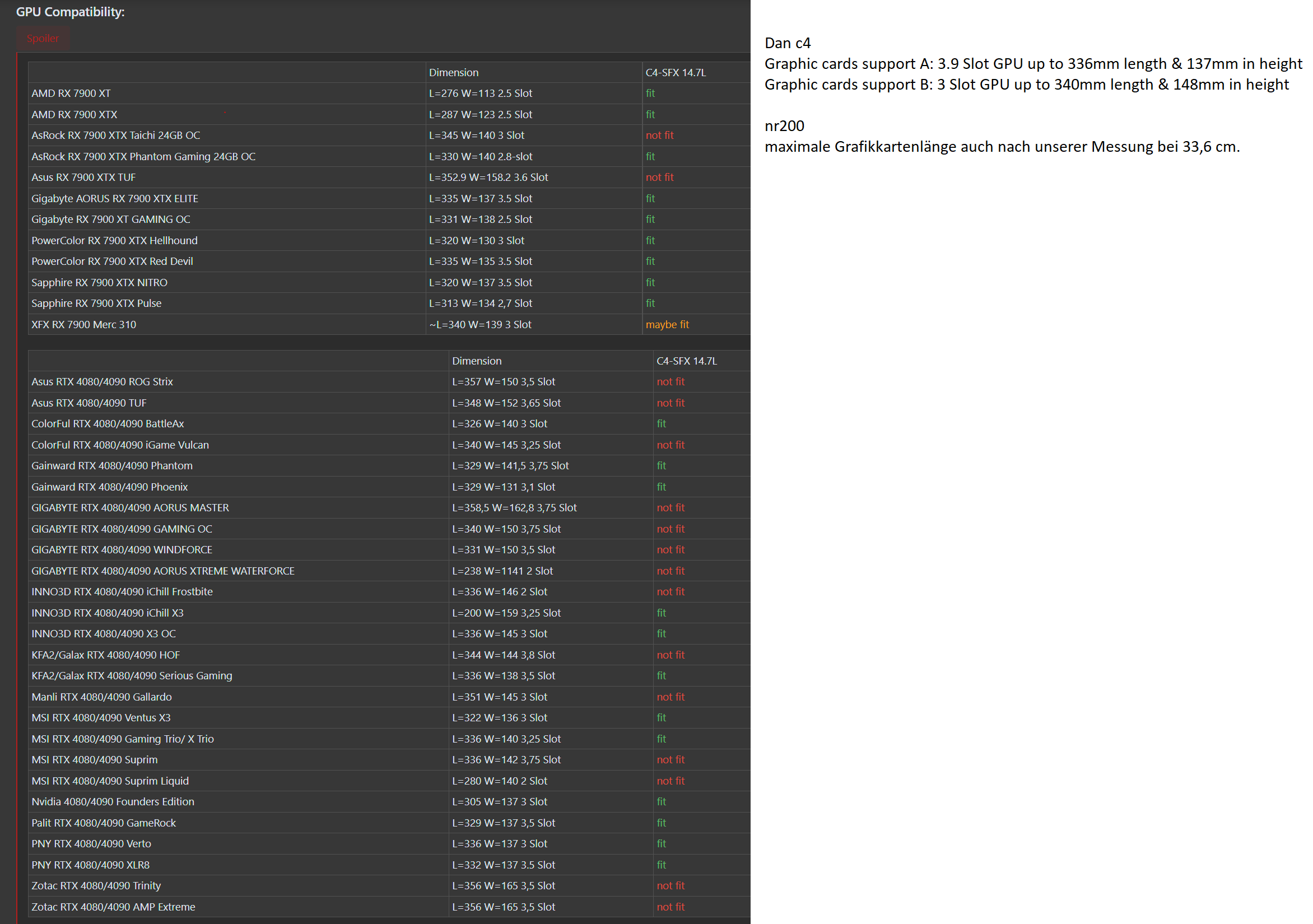Viewport: 1313px width, 924px height.
Task: Click the GPU Compatibility heading
Action: click(70, 11)
